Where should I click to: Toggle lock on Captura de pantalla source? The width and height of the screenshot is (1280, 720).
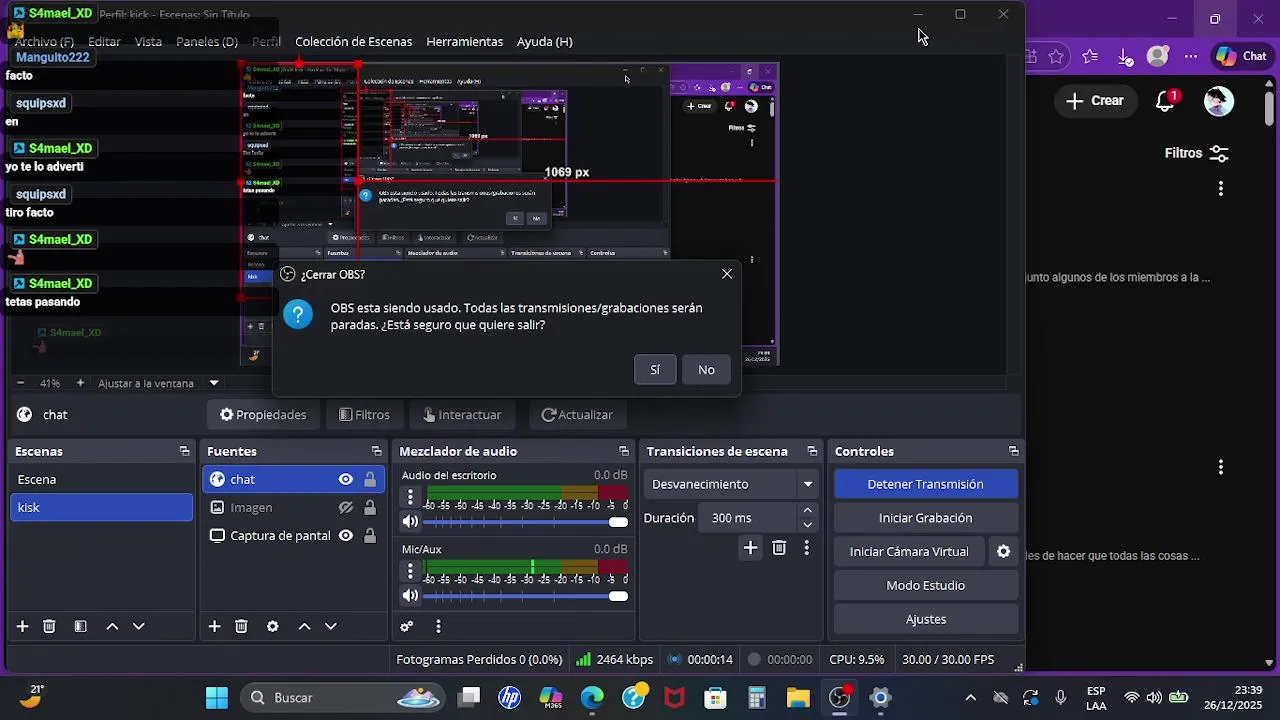tap(370, 536)
